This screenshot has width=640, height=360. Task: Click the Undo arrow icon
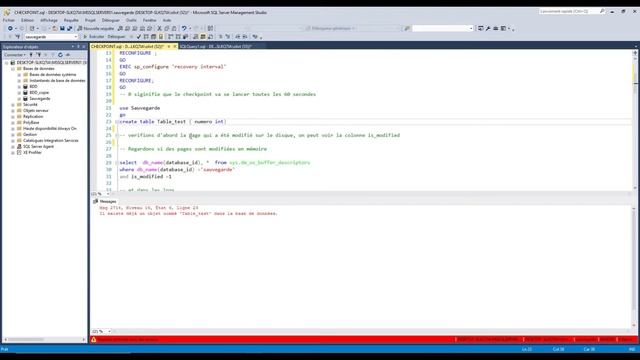pyautogui.click(x=184, y=29)
